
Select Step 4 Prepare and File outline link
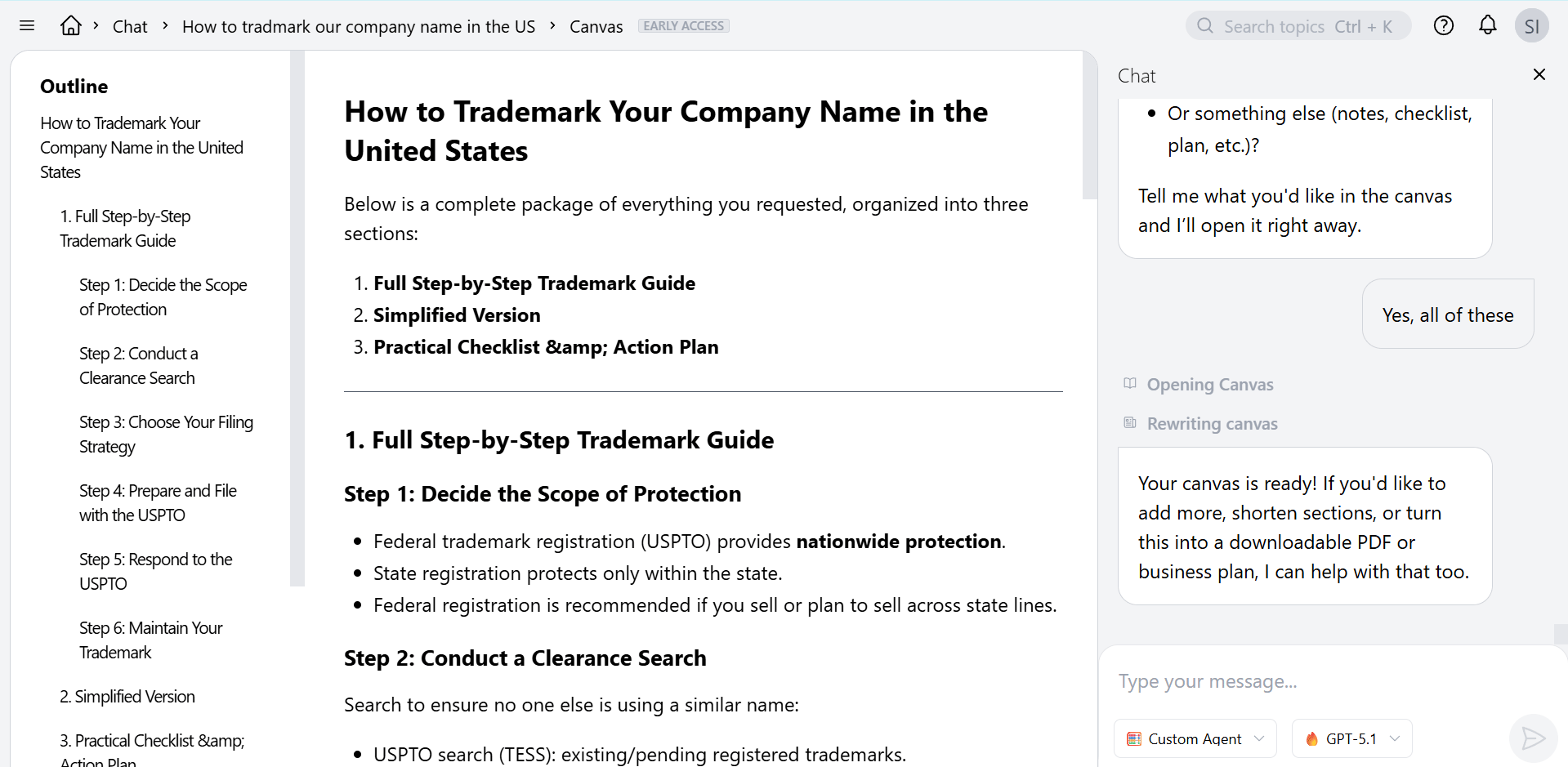pyautogui.click(x=158, y=502)
